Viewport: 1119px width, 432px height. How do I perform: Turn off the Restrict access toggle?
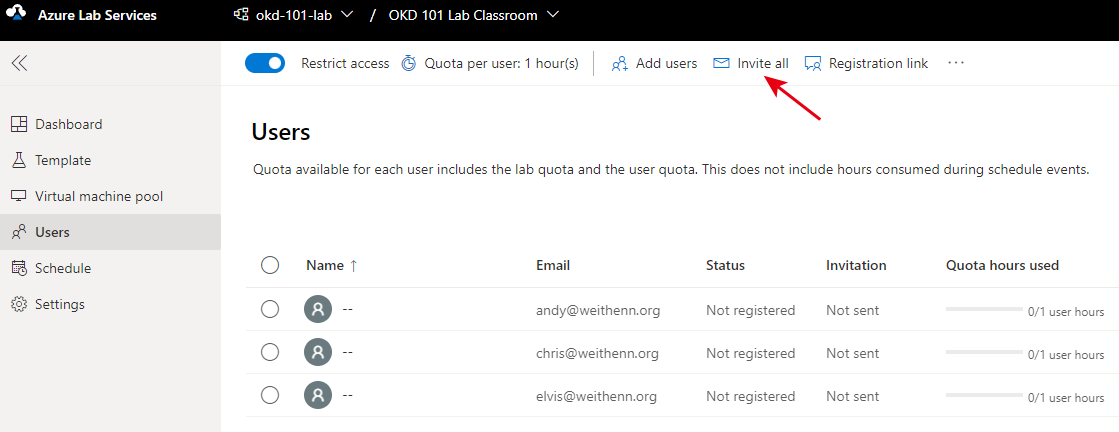tap(265, 64)
